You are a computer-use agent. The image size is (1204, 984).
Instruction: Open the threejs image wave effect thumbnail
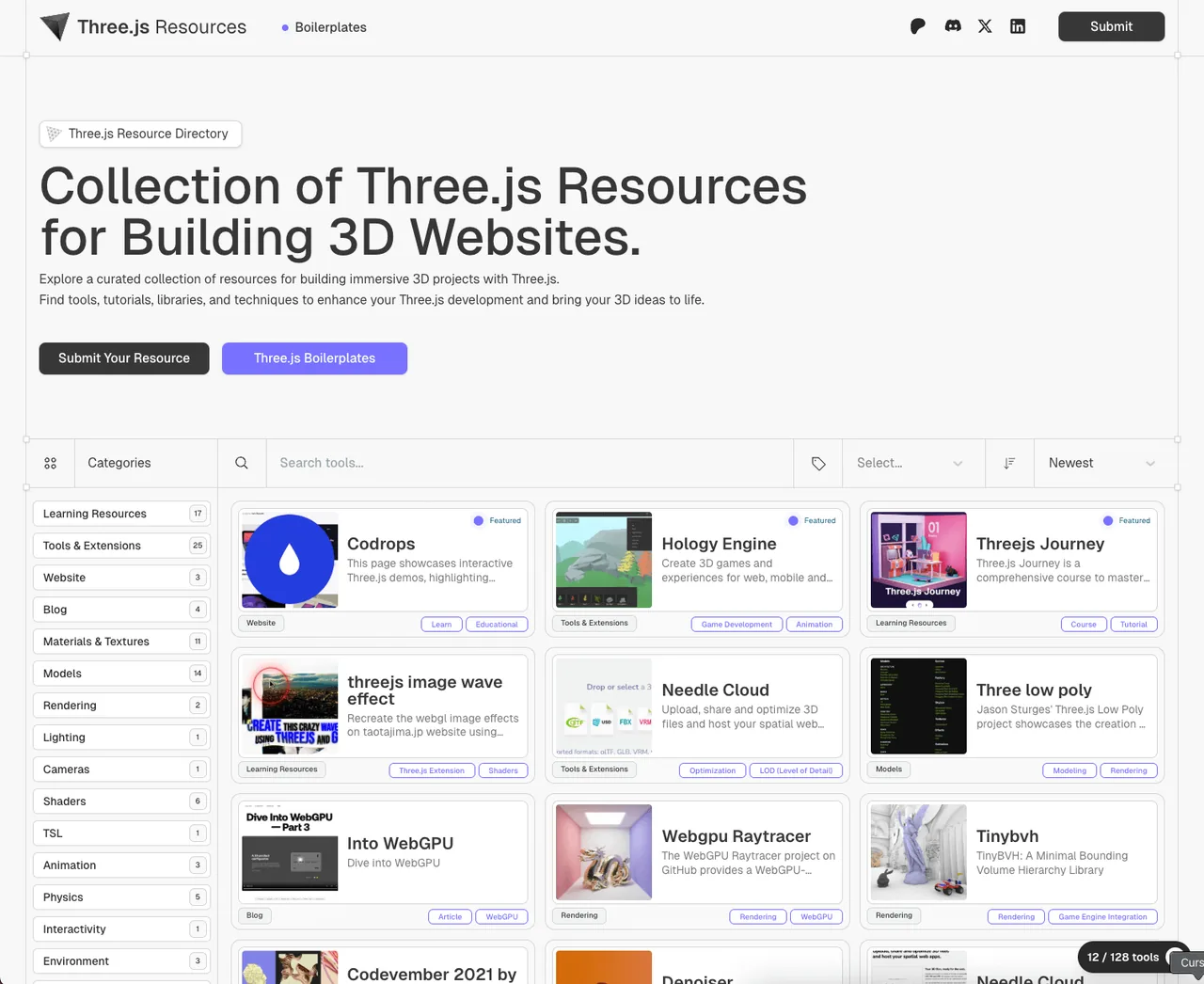click(x=290, y=706)
